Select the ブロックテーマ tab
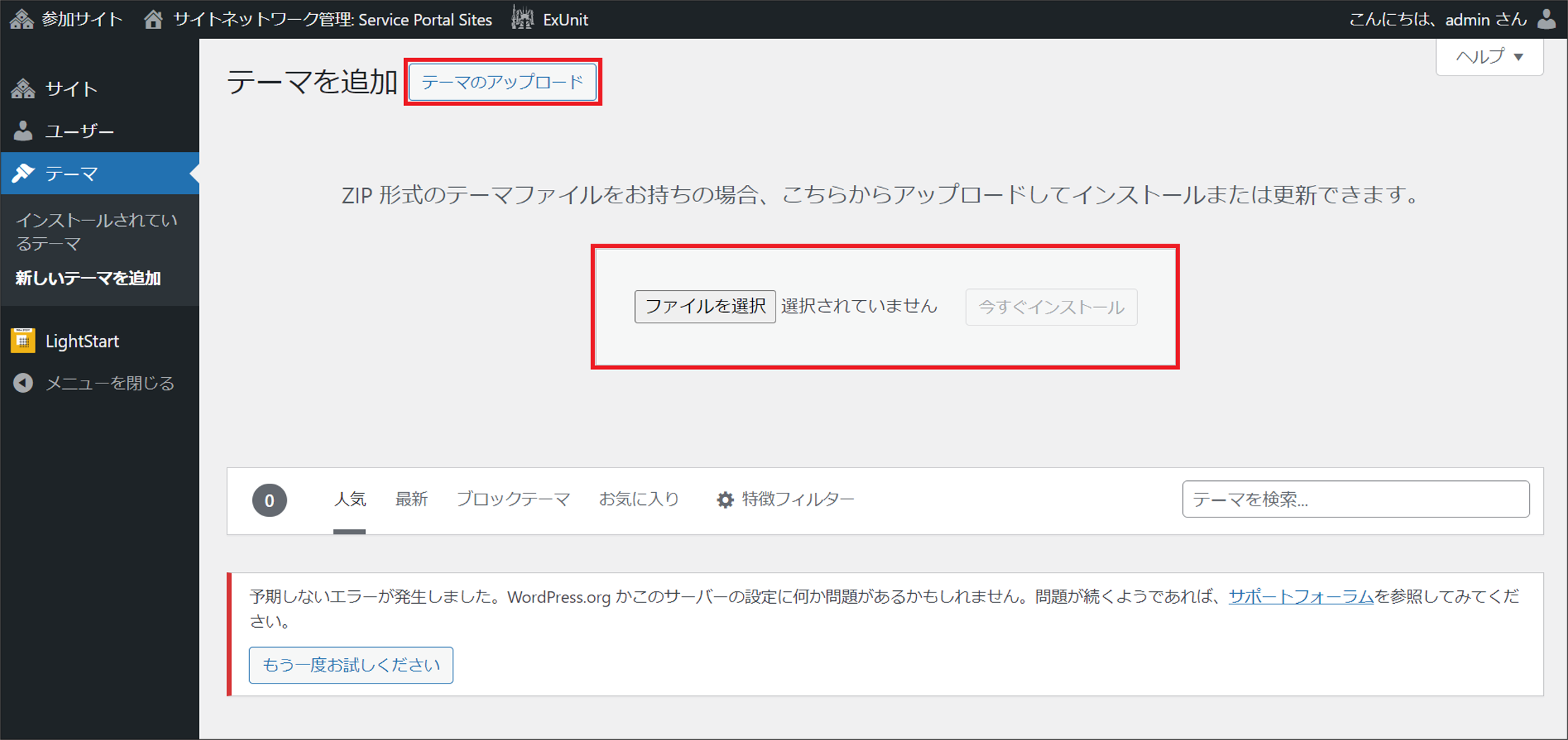This screenshot has height=740, width=1568. [x=513, y=499]
